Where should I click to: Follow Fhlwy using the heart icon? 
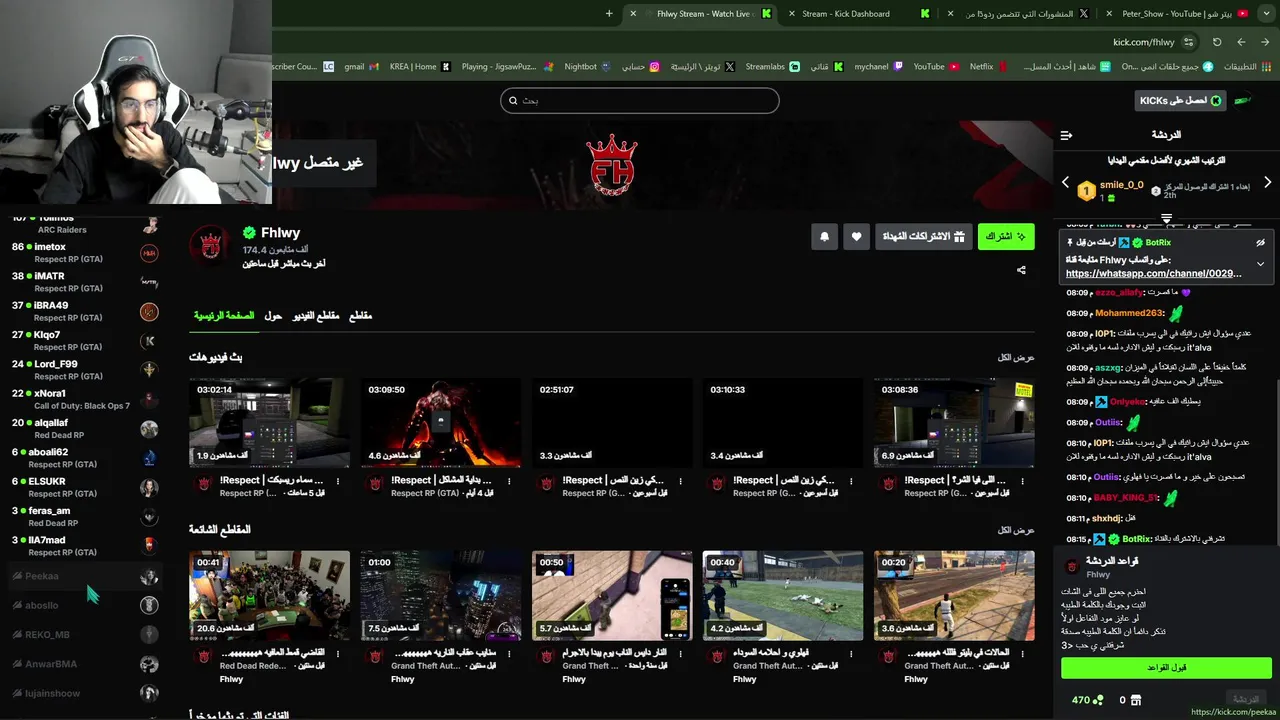(x=856, y=237)
